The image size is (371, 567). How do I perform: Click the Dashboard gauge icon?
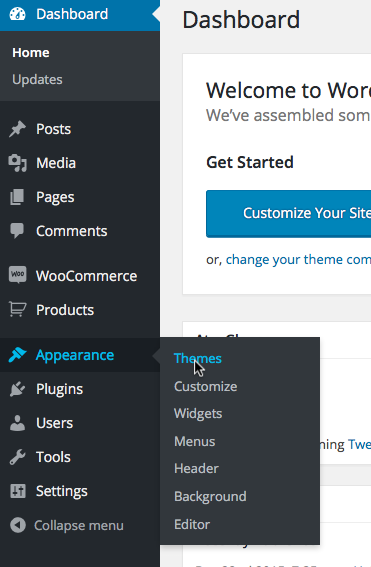click(17, 14)
